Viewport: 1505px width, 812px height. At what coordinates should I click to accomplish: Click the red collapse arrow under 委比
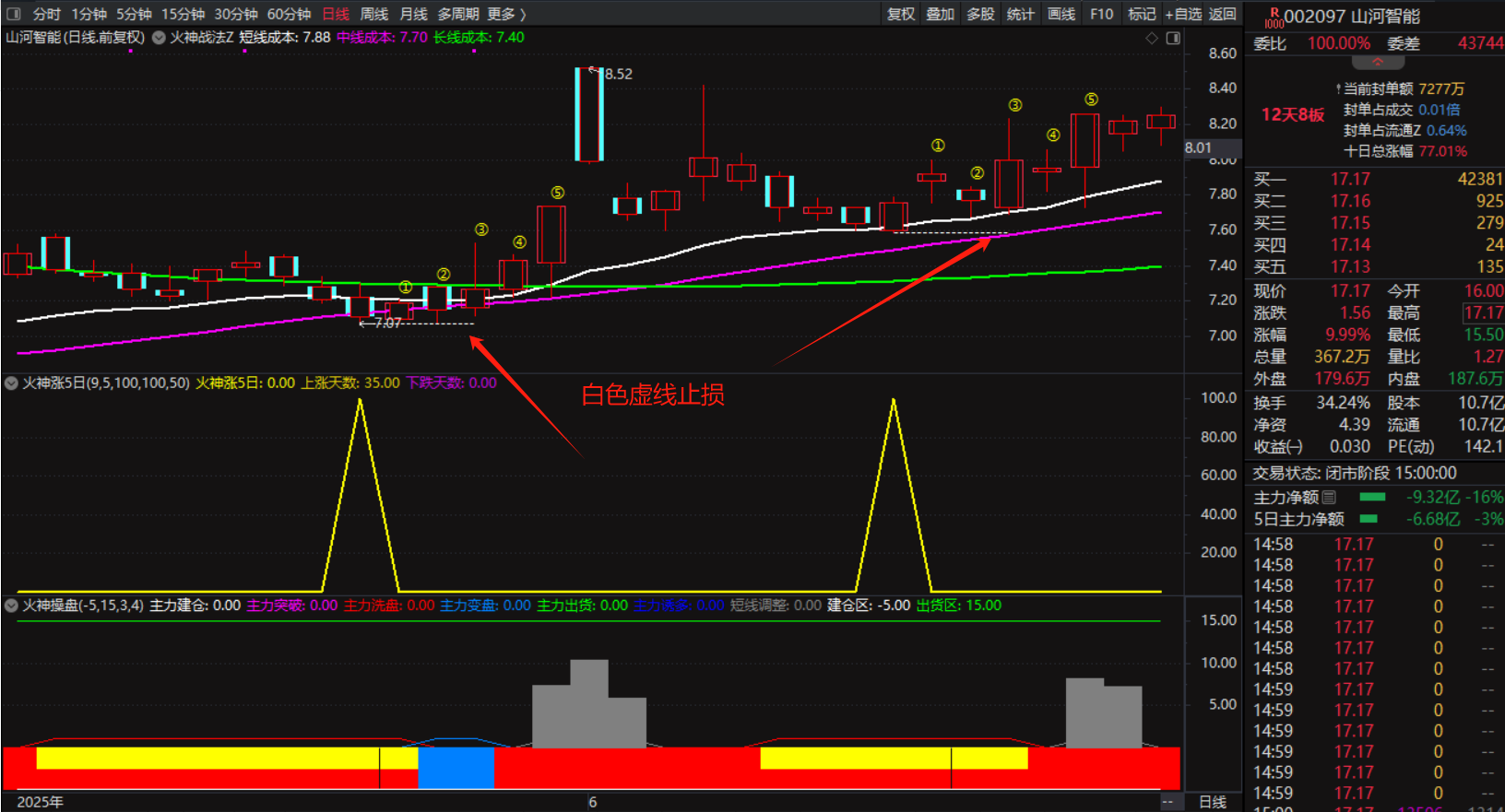pyautogui.click(x=1378, y=63)
